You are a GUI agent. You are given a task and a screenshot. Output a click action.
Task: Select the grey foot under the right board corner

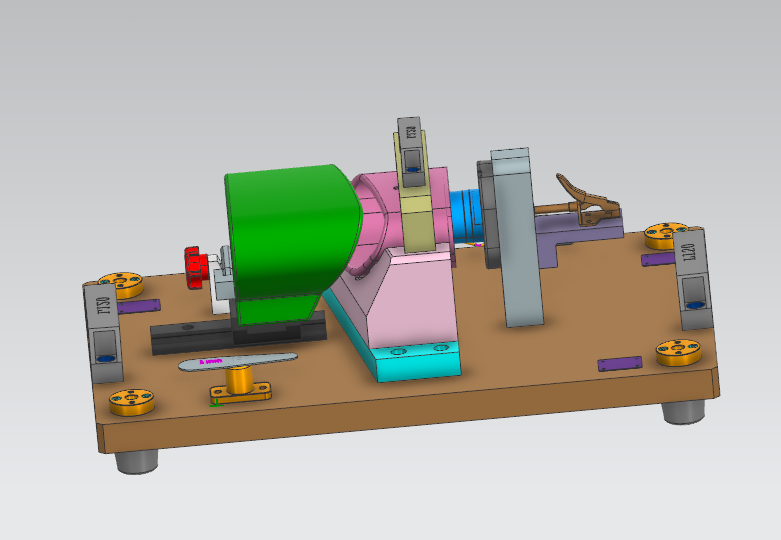point(683,412)
